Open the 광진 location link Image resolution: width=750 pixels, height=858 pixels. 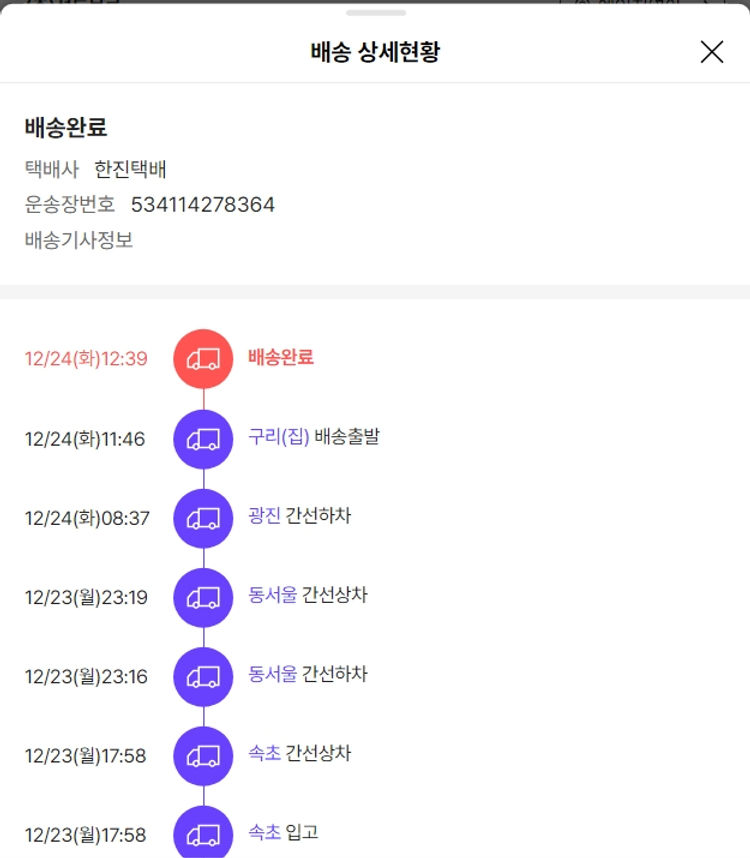pos(264,516)
